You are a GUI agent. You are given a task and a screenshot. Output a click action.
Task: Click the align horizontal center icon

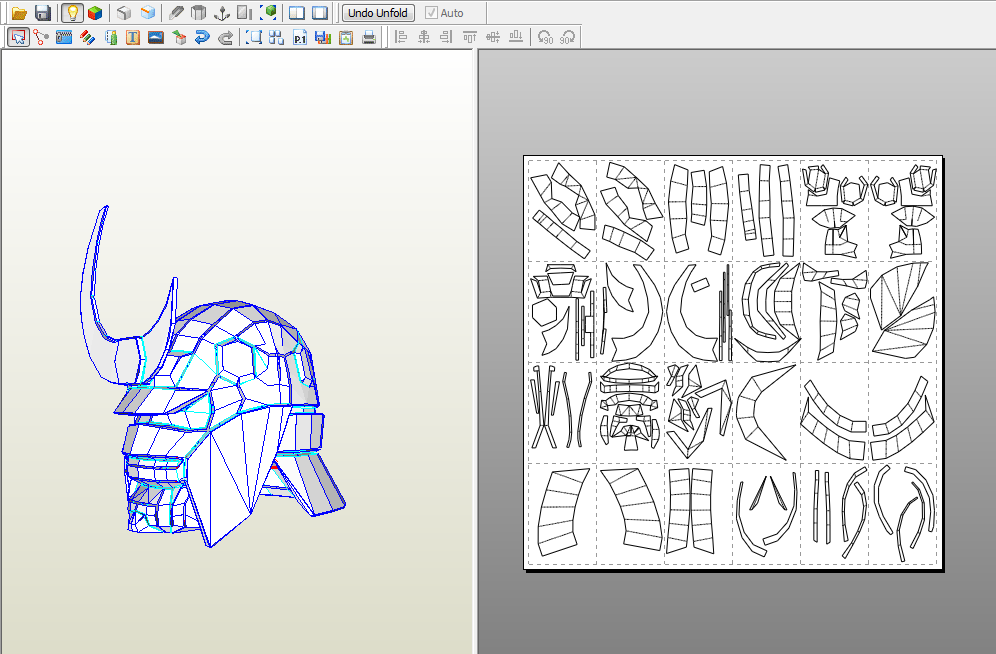coord(424,37)
